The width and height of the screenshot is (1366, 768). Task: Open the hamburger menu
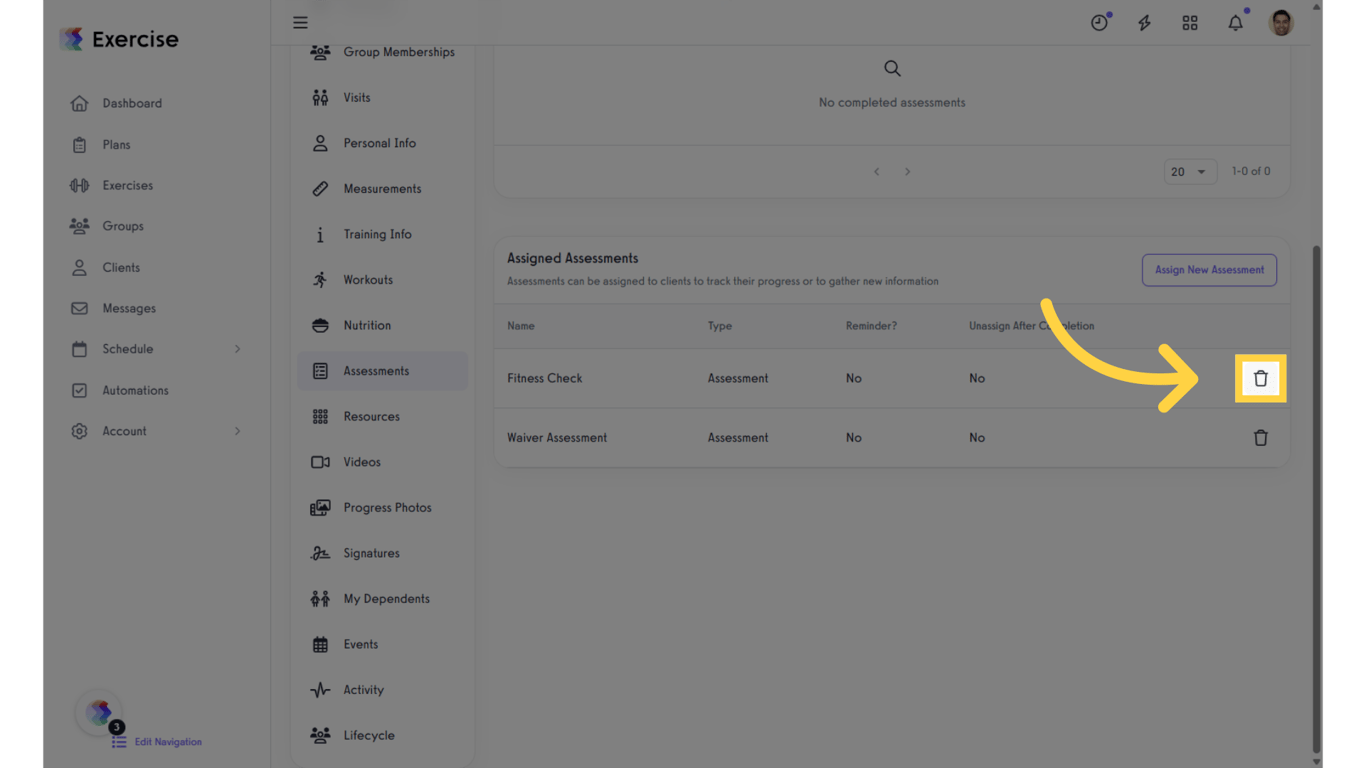point(300,22)
